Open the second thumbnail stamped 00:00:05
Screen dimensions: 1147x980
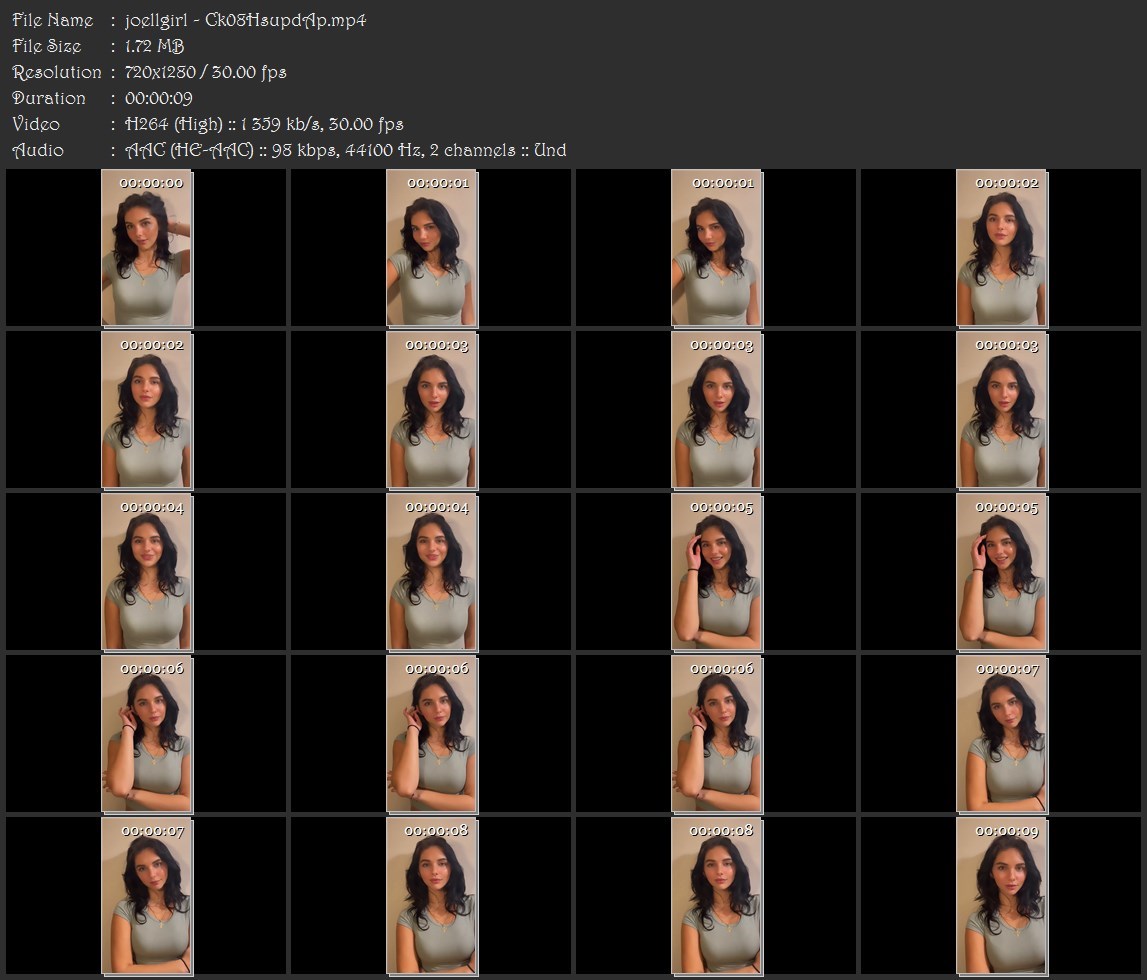[1002, 572]
